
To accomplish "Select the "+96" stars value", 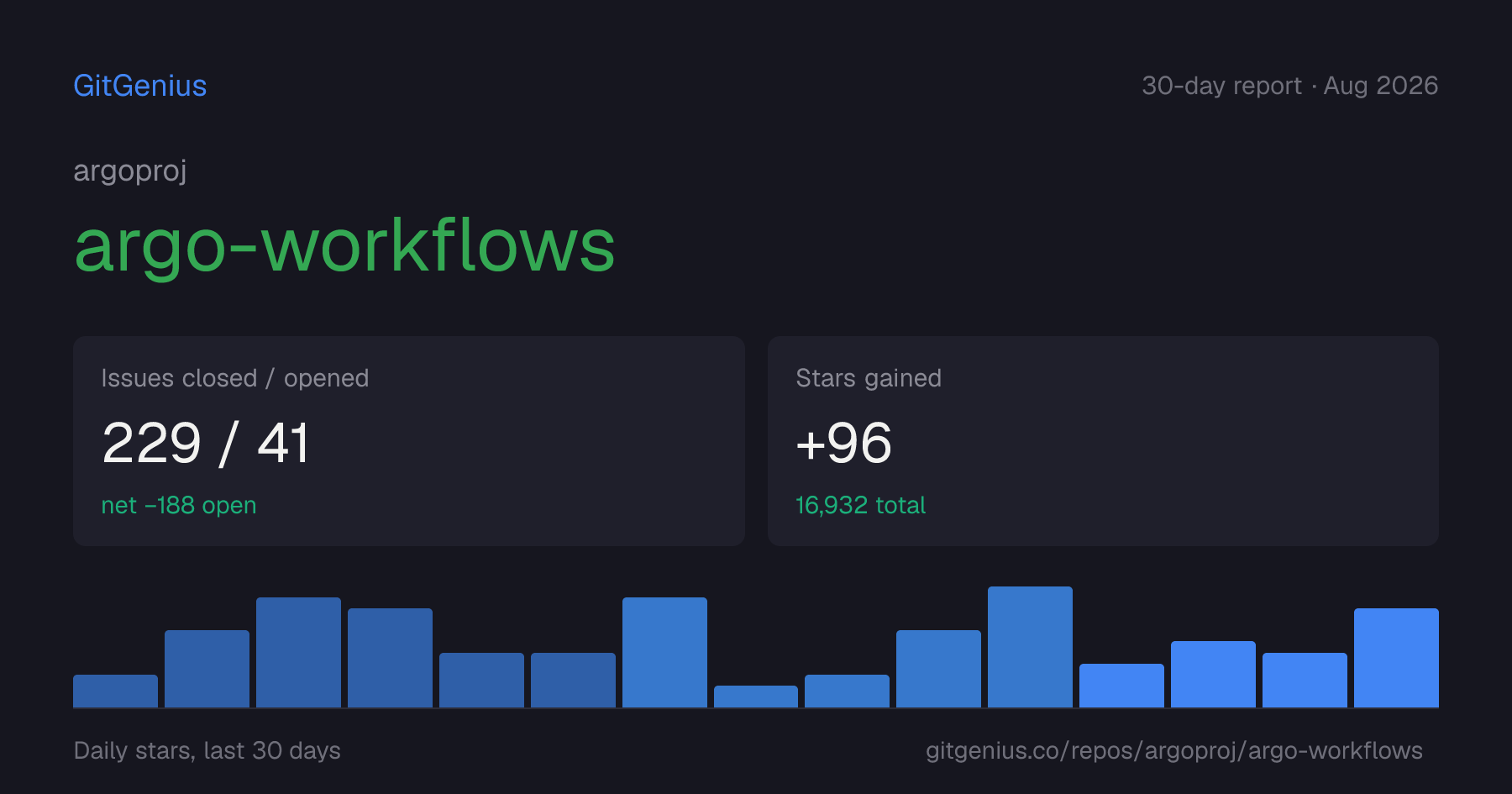I will (x=843, y=443).
